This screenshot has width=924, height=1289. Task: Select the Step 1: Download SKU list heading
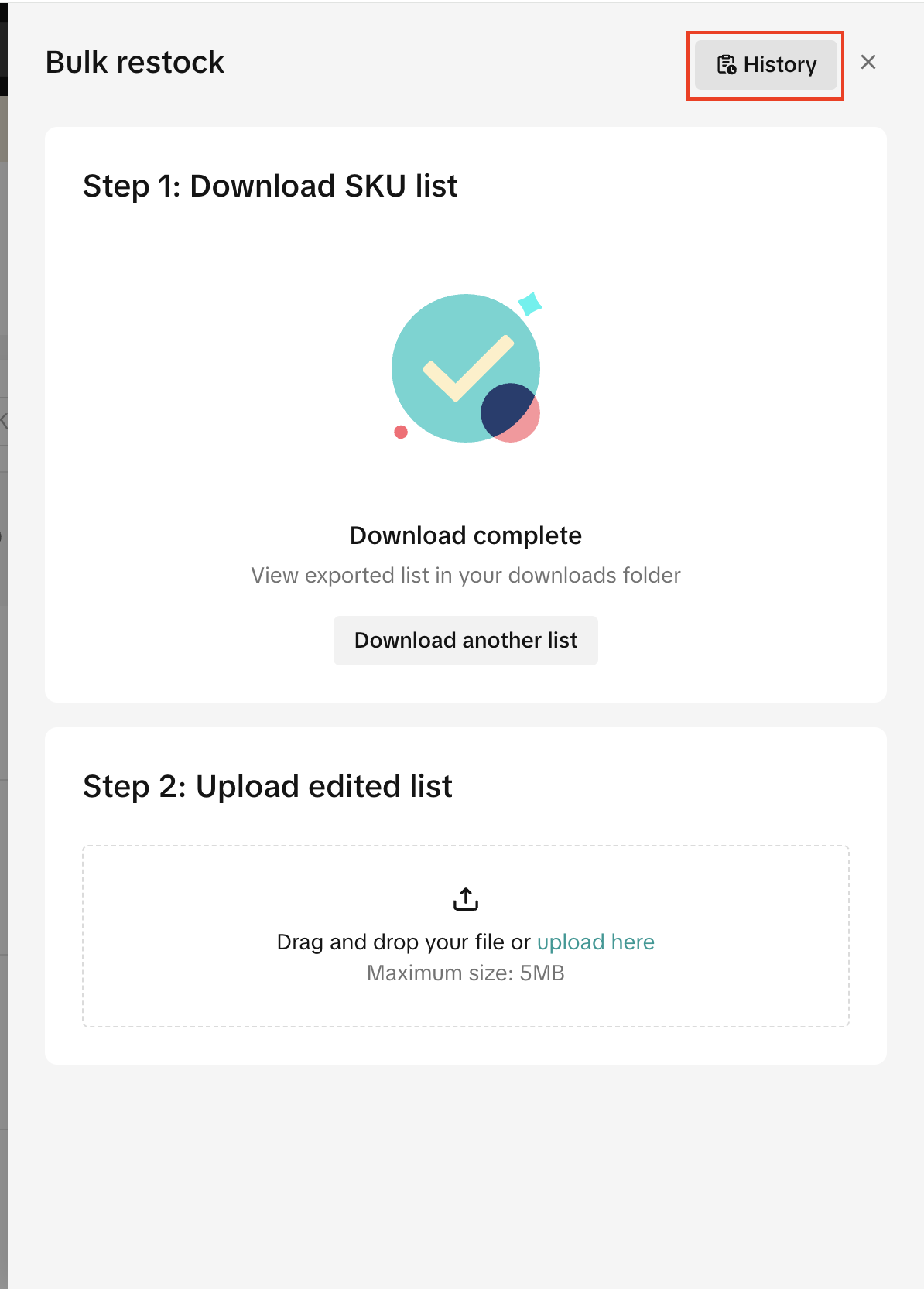point(270,186)
